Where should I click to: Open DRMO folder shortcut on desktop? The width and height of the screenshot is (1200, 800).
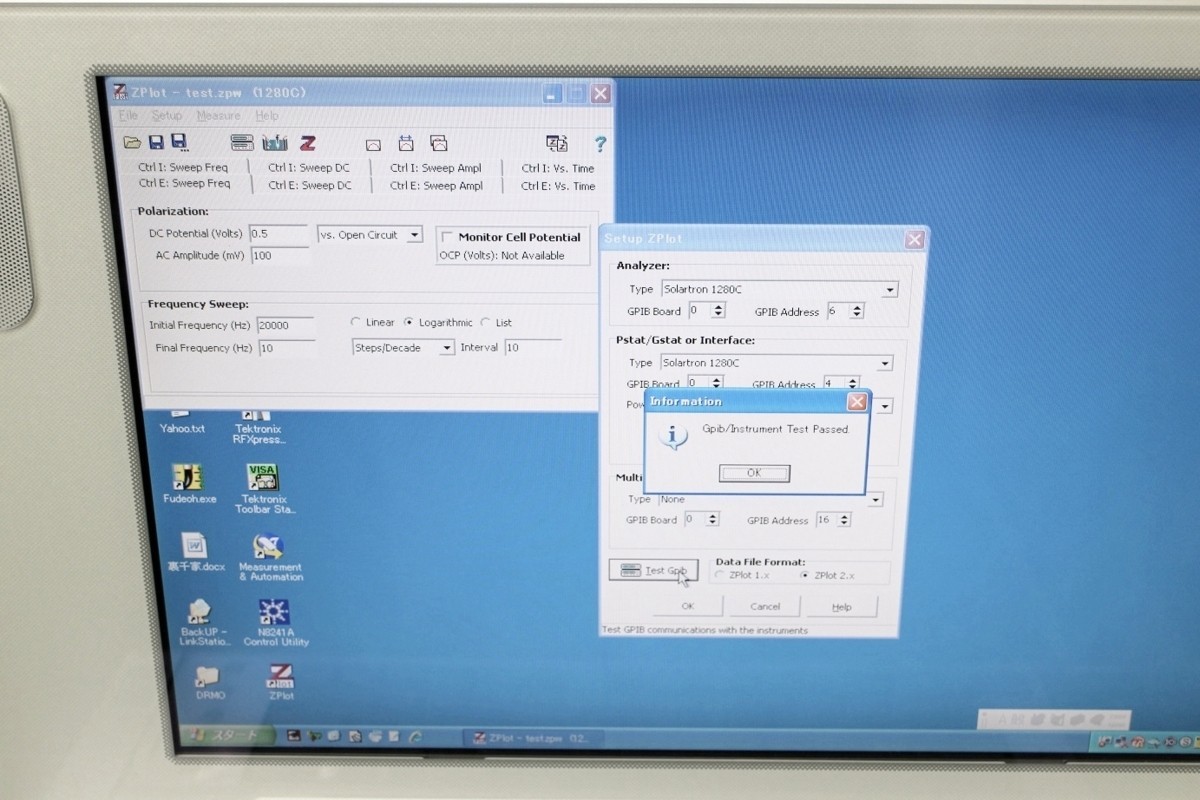[x=208, y=682]
